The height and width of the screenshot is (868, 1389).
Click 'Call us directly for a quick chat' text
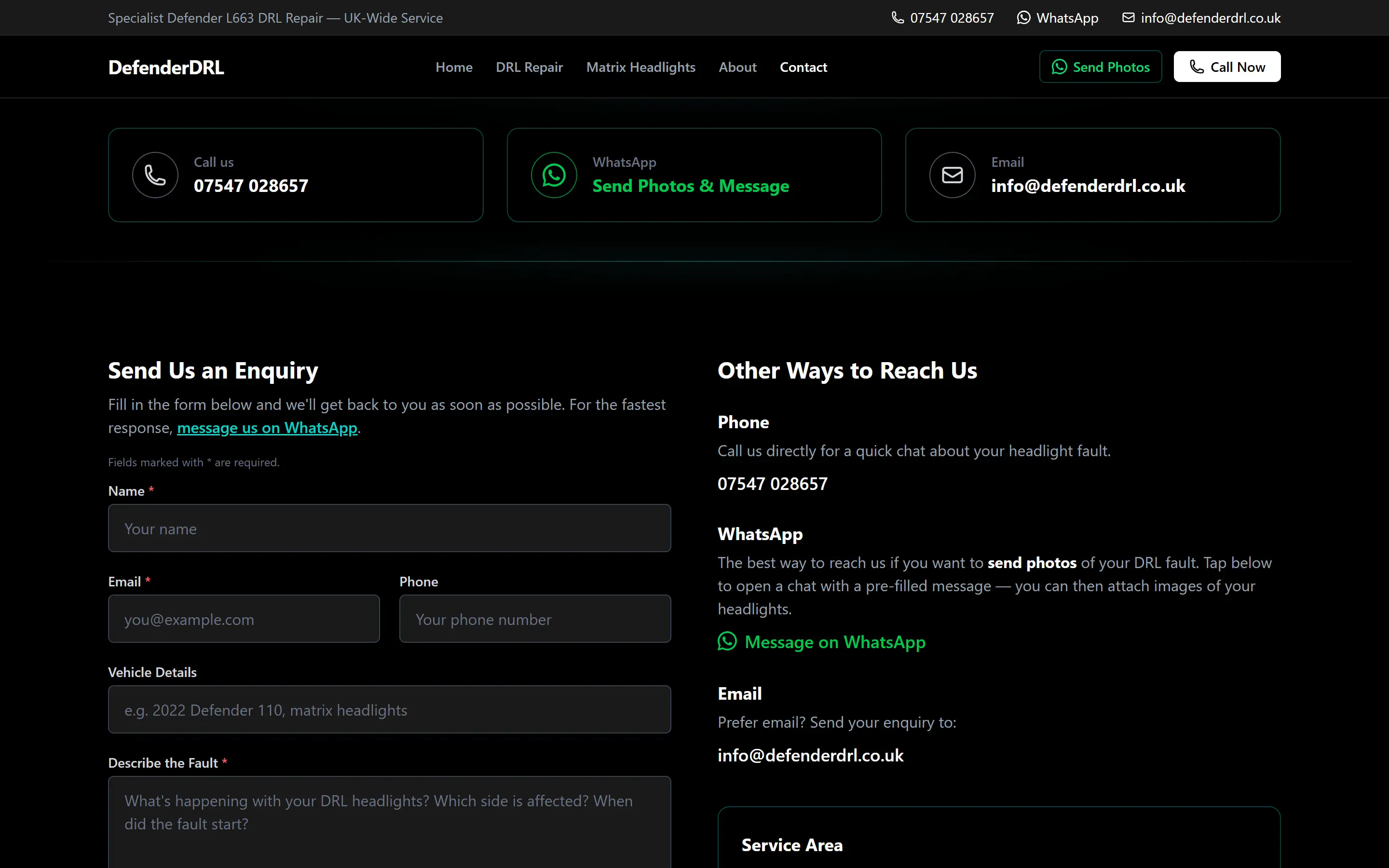click(914, 451)
